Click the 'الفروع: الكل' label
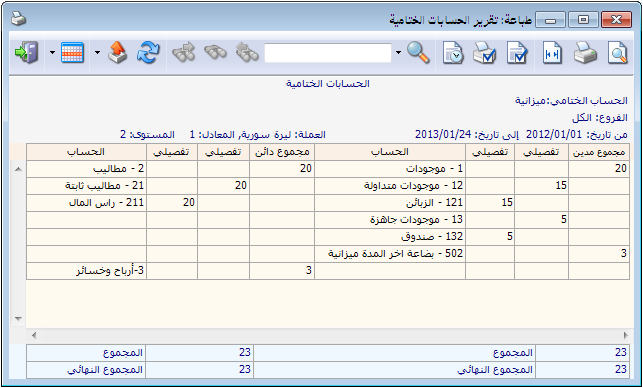This screenshot has height=388, width=643. pyautogui.click(x=600, y=118)
